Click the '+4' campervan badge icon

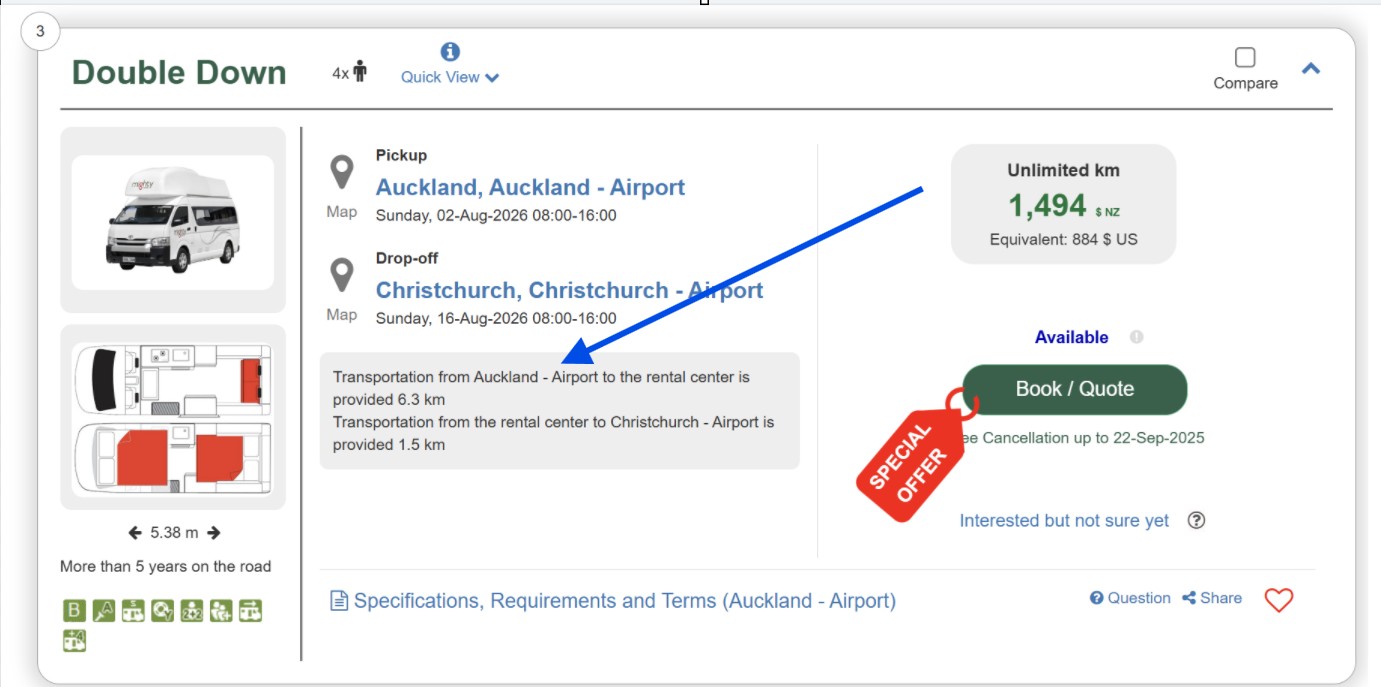click(74, 642)
